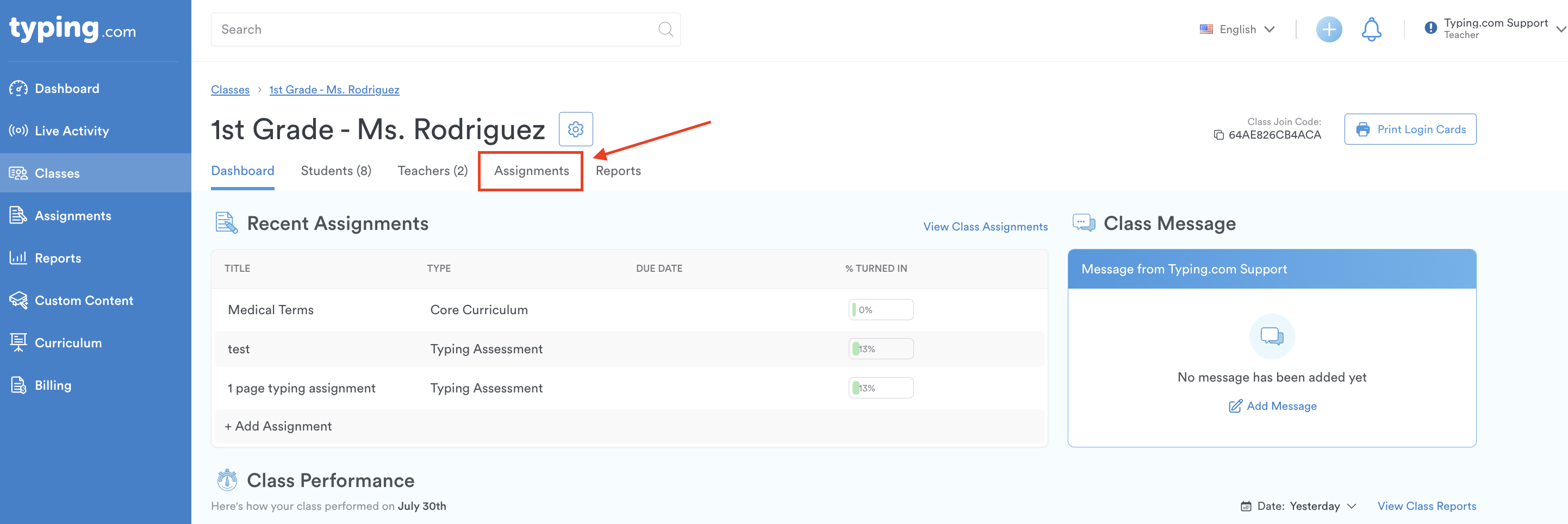
Task: Click View Class Assignments link
Action: coord(985,227)
